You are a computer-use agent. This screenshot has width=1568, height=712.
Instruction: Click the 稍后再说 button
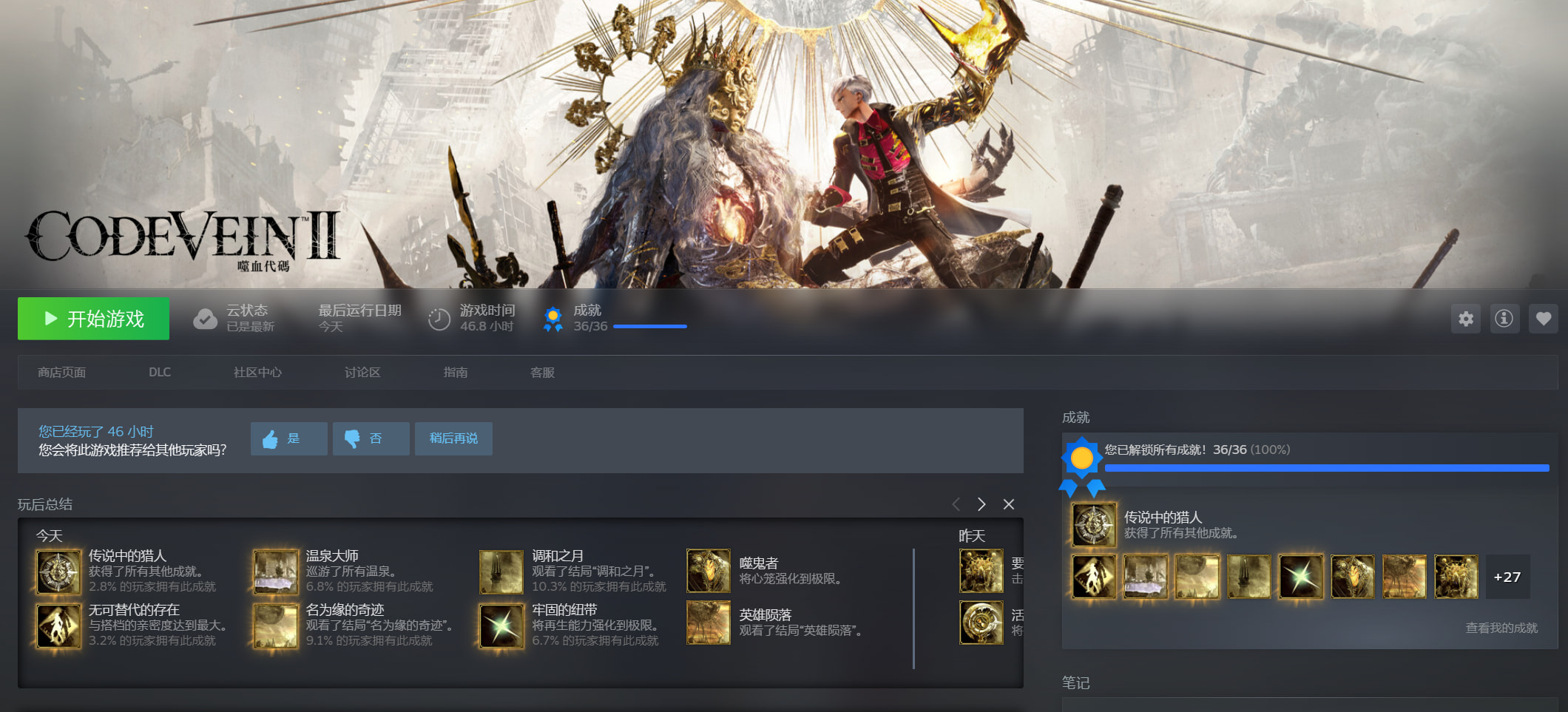point(453,438)
